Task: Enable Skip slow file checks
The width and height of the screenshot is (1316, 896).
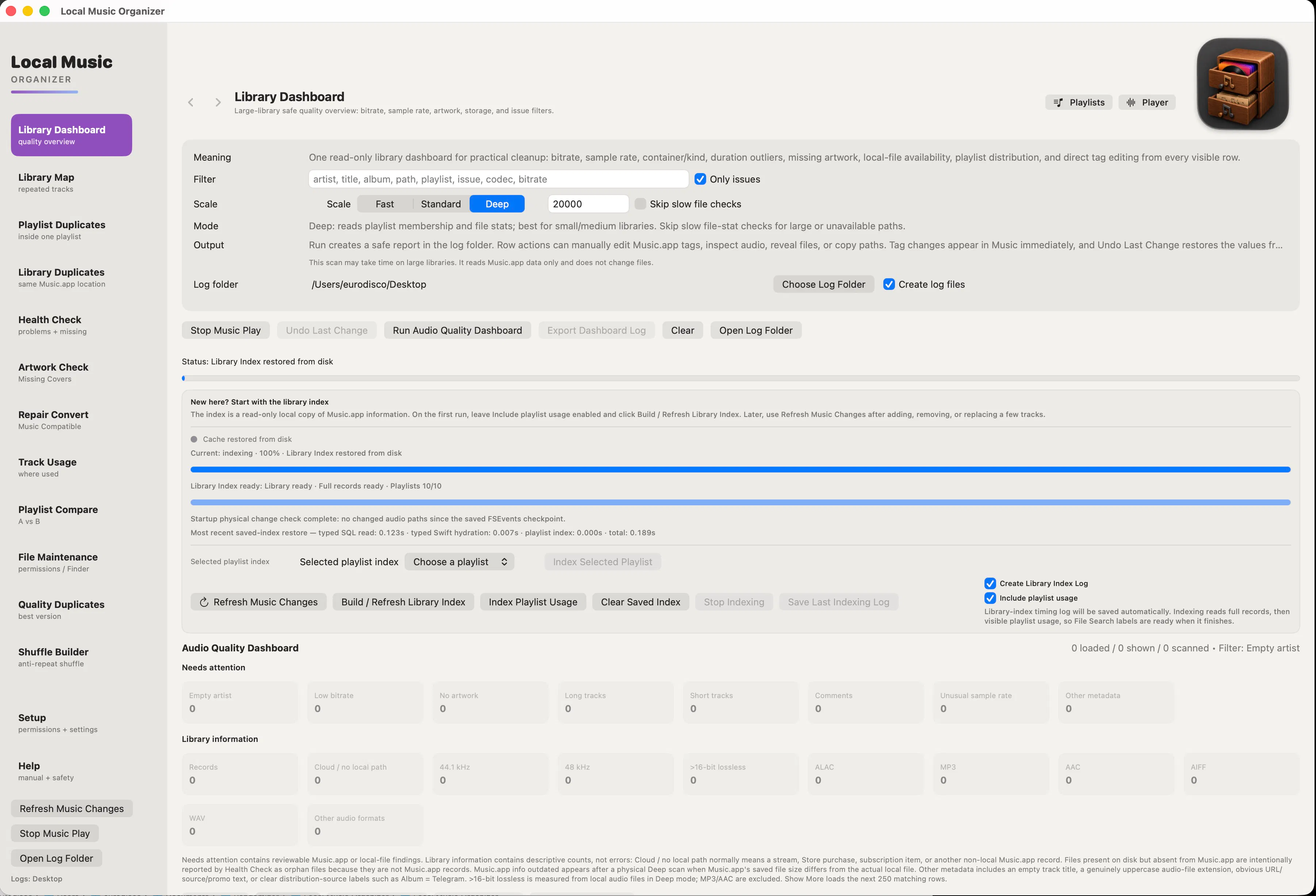Action: 640,204
